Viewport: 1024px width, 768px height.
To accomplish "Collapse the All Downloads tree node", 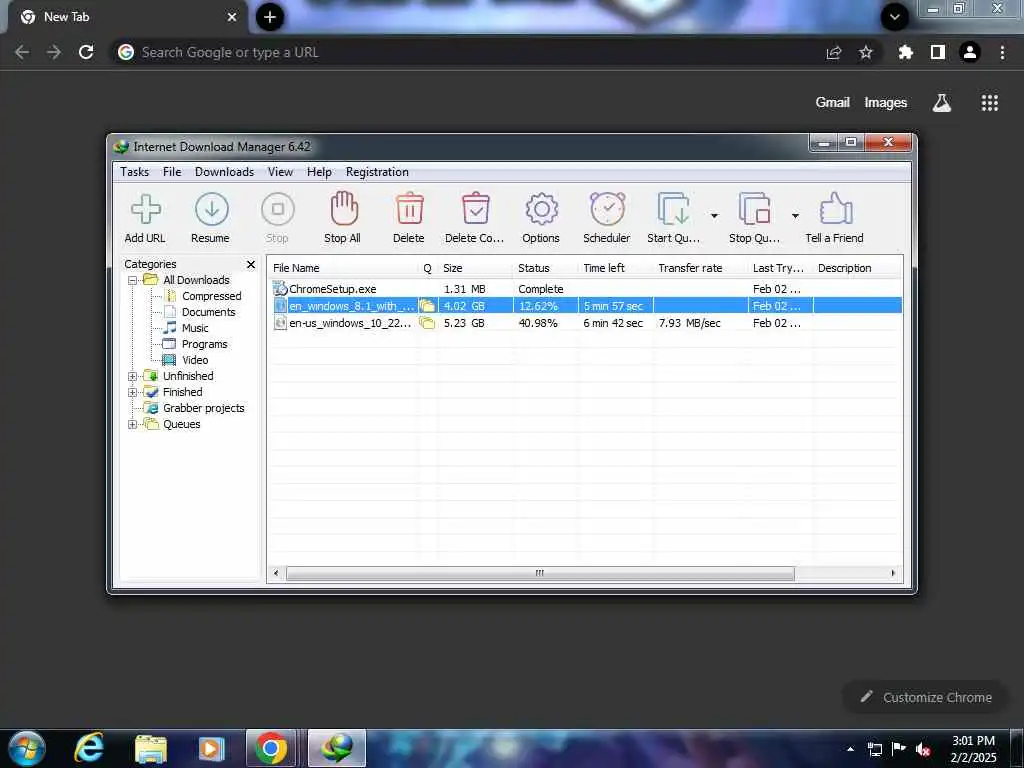I will (x=133, y=280).
